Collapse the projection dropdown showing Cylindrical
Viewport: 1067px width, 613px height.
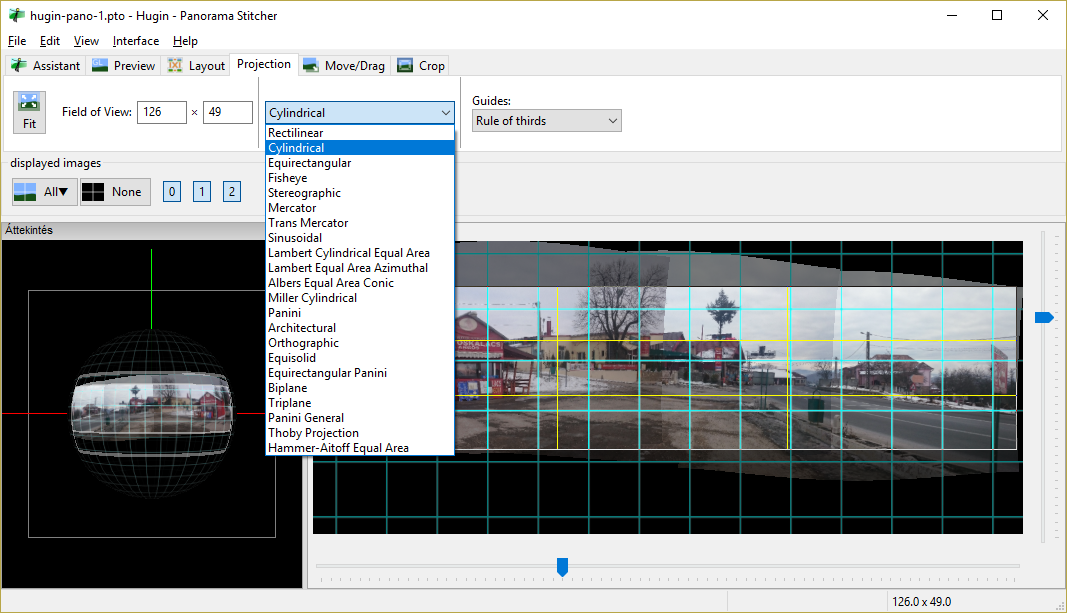pyautogui.click(x=360, y=113)
